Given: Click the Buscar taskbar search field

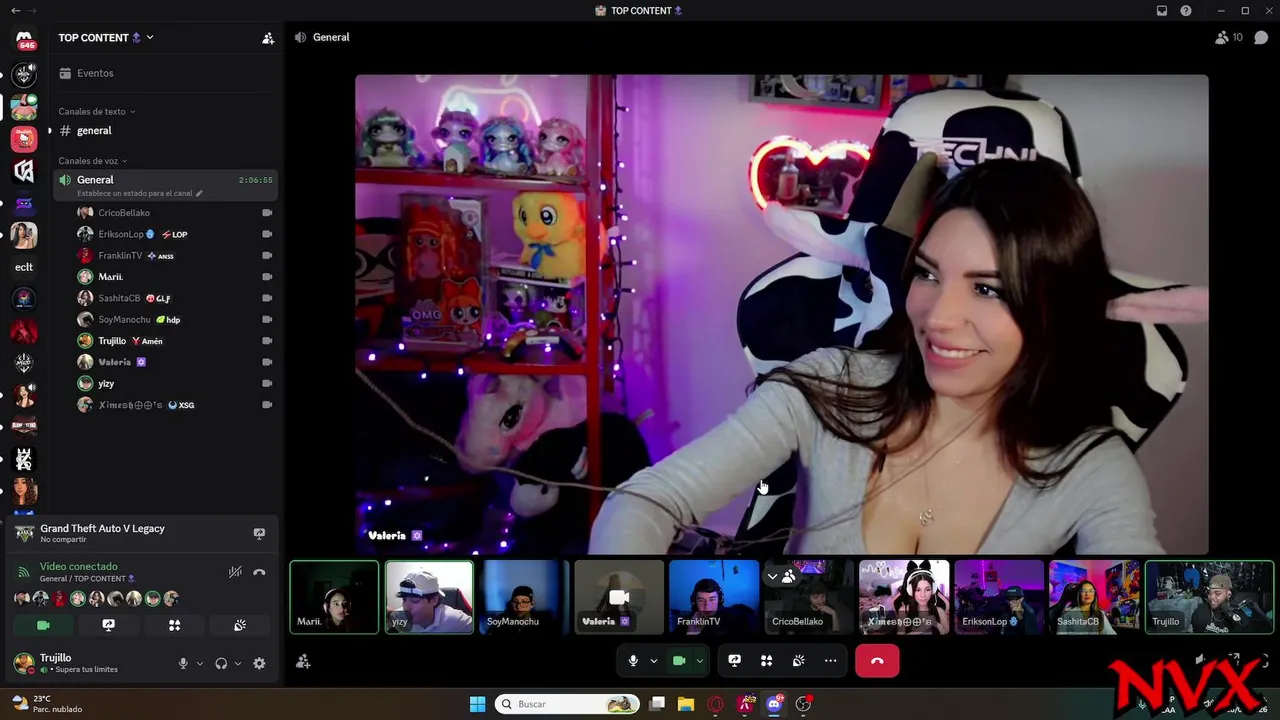Looking at the screenshot, I should [x=567, y=704].
